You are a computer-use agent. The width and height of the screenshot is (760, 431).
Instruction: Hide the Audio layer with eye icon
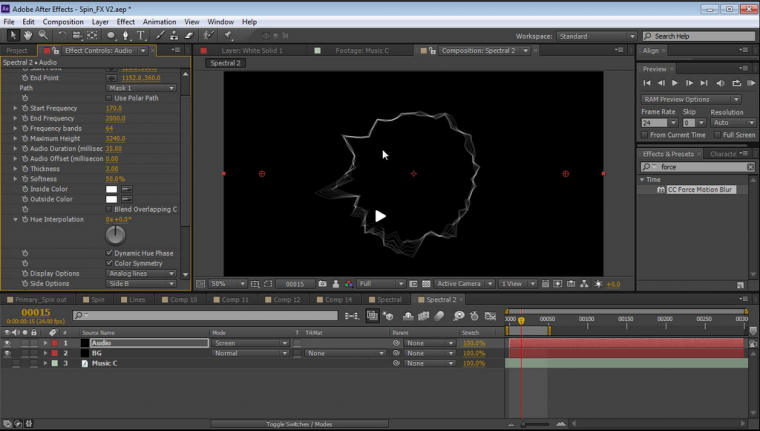pyautogui.click(x=7, y=343)
